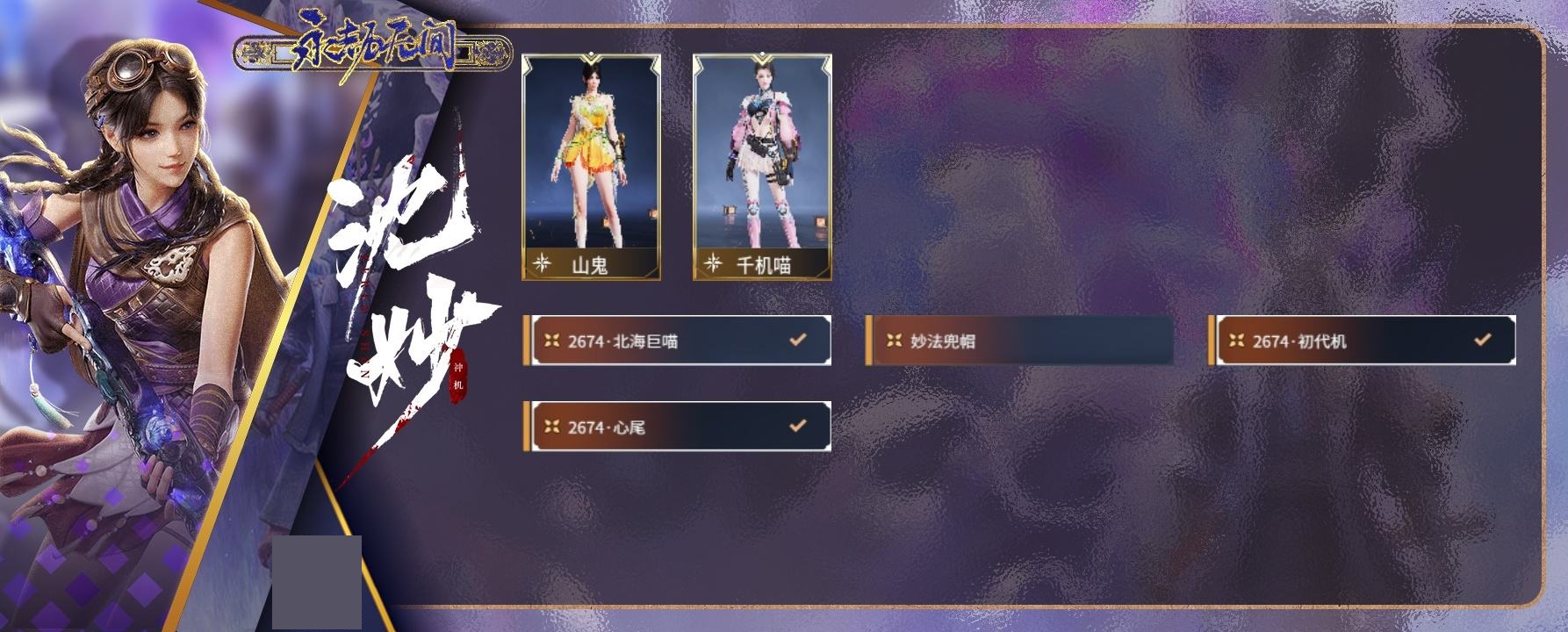Viewport: 1568px width, 632px height.
Task: Select the 妙法兜帽 item
Action: click(x=1019, y=341)
